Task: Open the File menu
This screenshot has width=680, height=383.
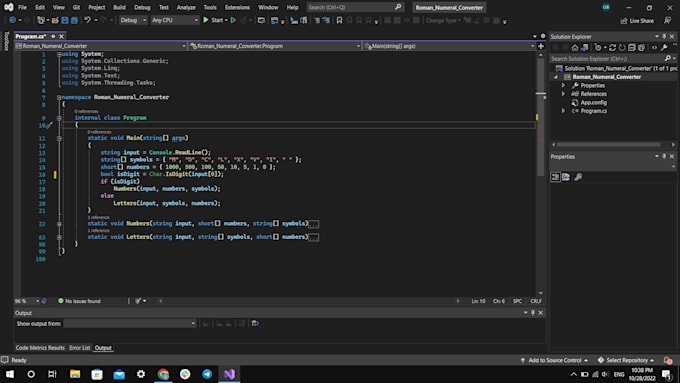Action: (22, 7)
